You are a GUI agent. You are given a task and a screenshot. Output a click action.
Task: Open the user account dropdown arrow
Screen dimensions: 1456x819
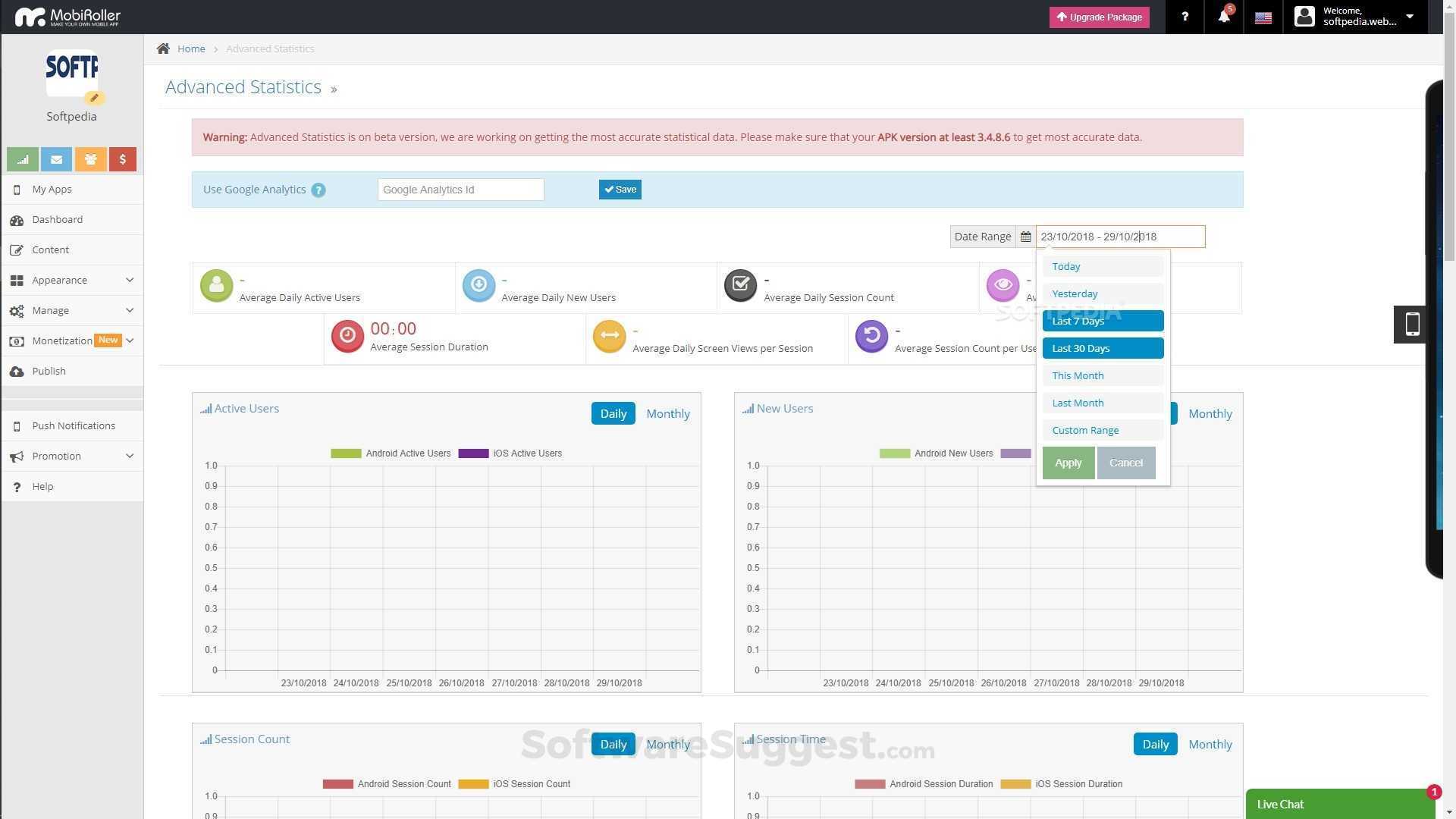[x=1410, y=16]
